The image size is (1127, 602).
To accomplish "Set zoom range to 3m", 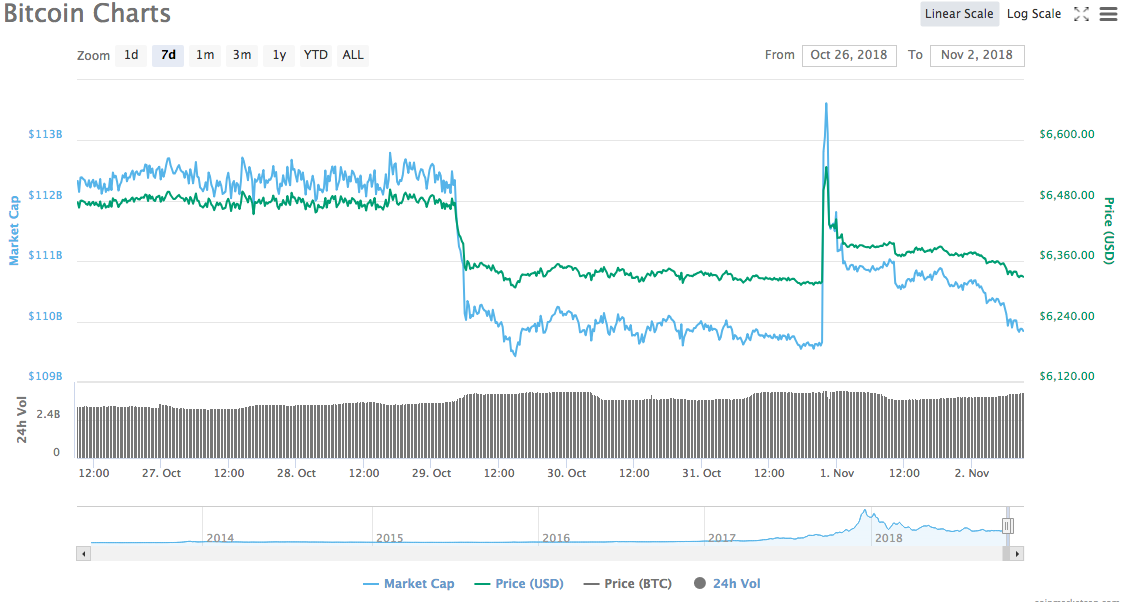I will click(x=242, y=55).
